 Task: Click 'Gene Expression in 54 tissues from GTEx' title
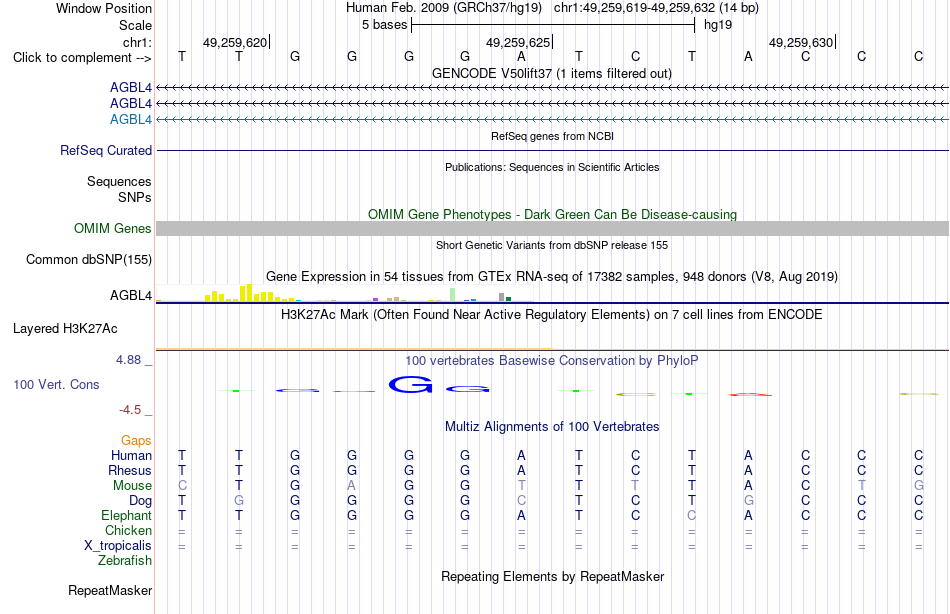click(552, 277)
